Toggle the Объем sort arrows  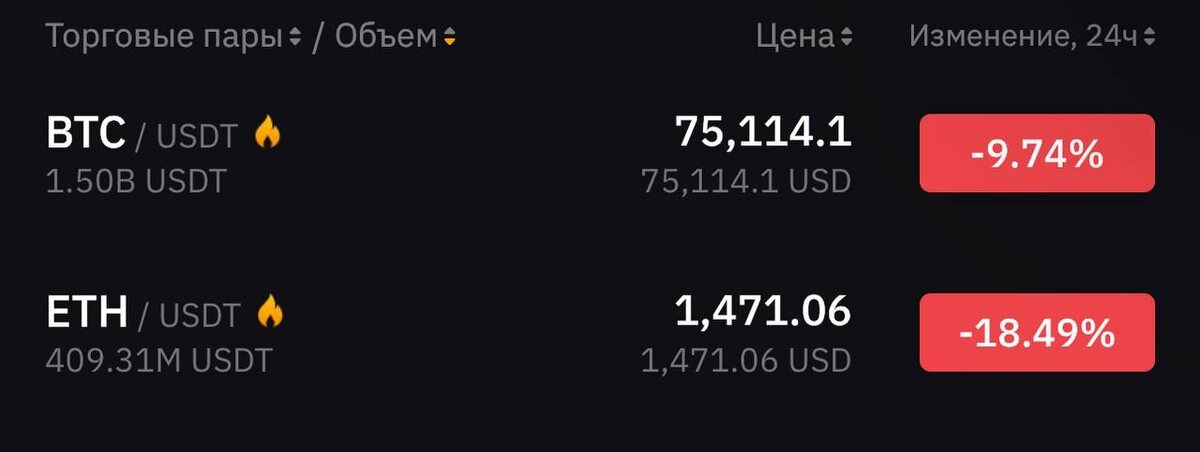[450, 38]
